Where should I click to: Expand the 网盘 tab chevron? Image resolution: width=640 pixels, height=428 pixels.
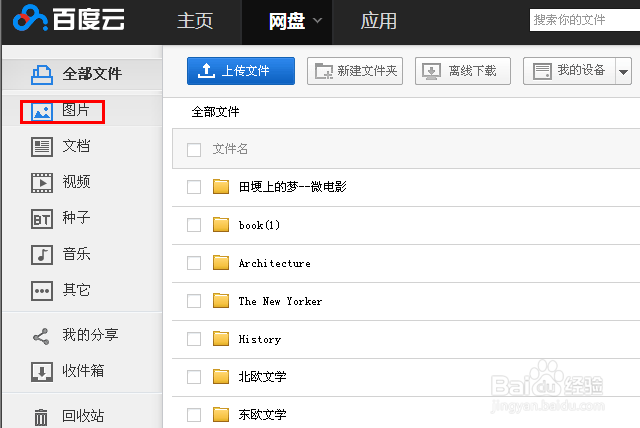[x=318, y=20]
